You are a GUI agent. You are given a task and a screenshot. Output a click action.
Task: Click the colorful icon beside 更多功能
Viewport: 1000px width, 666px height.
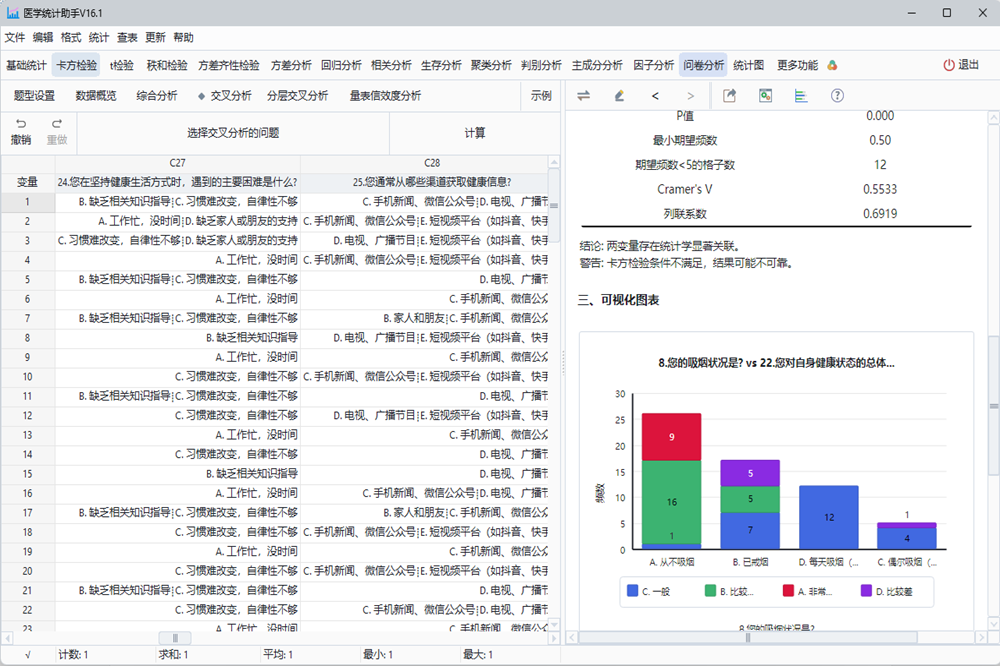tap(831, 65)
